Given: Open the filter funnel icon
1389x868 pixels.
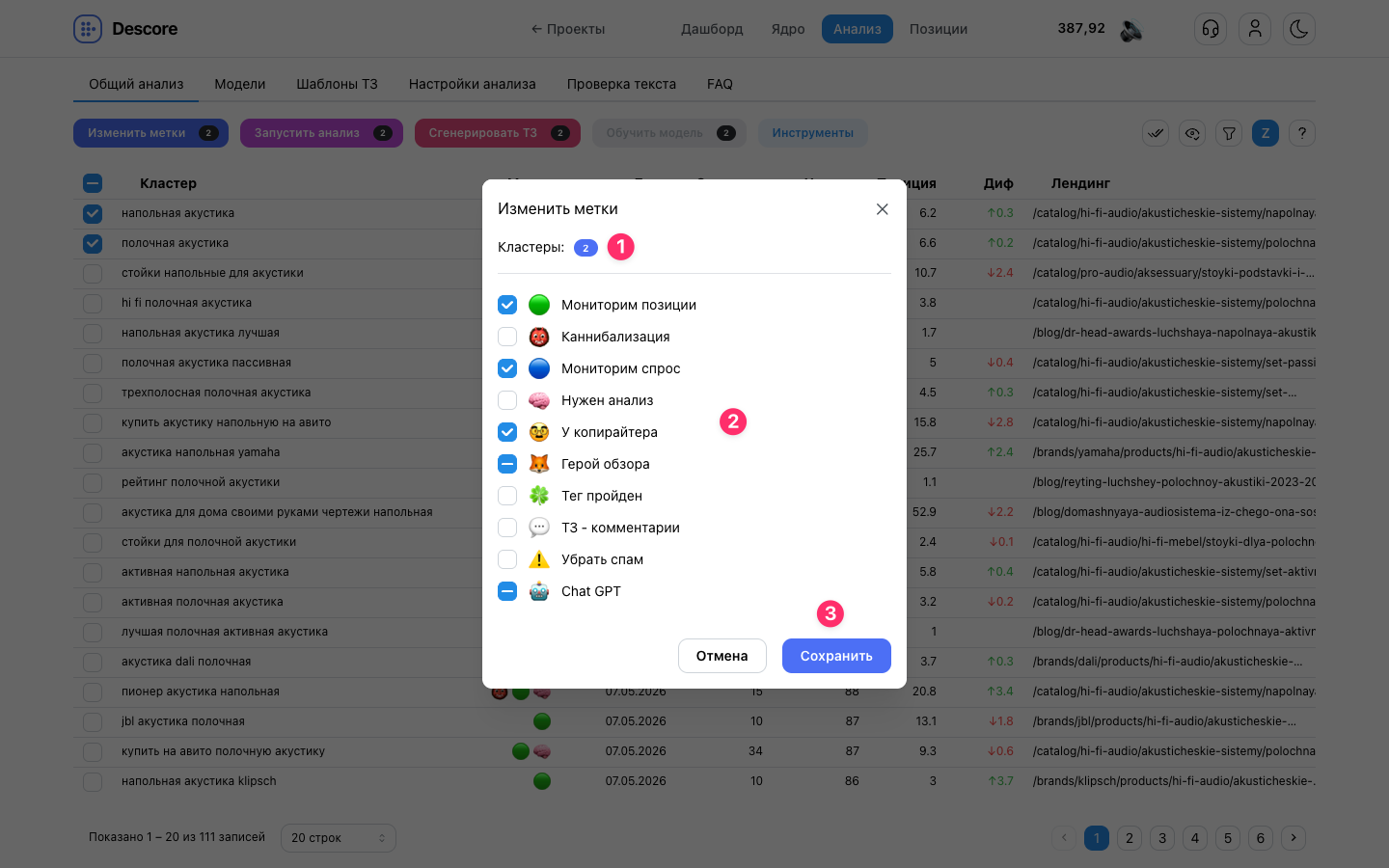Looking at the screenshot, I should pos(1229,133).
